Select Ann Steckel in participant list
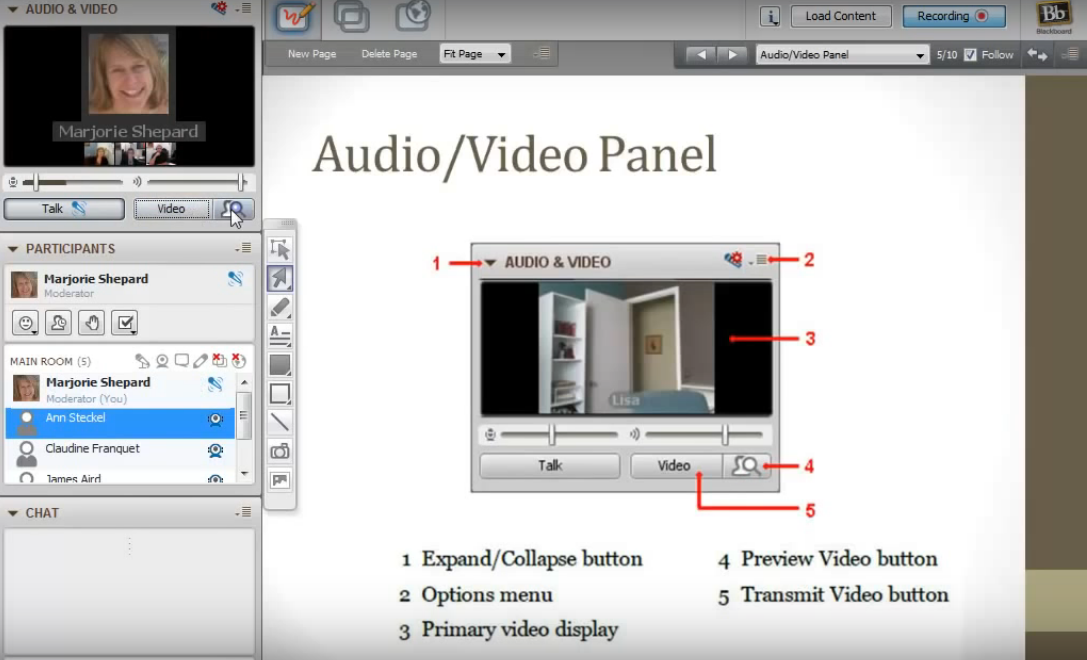 click(121, 423)
